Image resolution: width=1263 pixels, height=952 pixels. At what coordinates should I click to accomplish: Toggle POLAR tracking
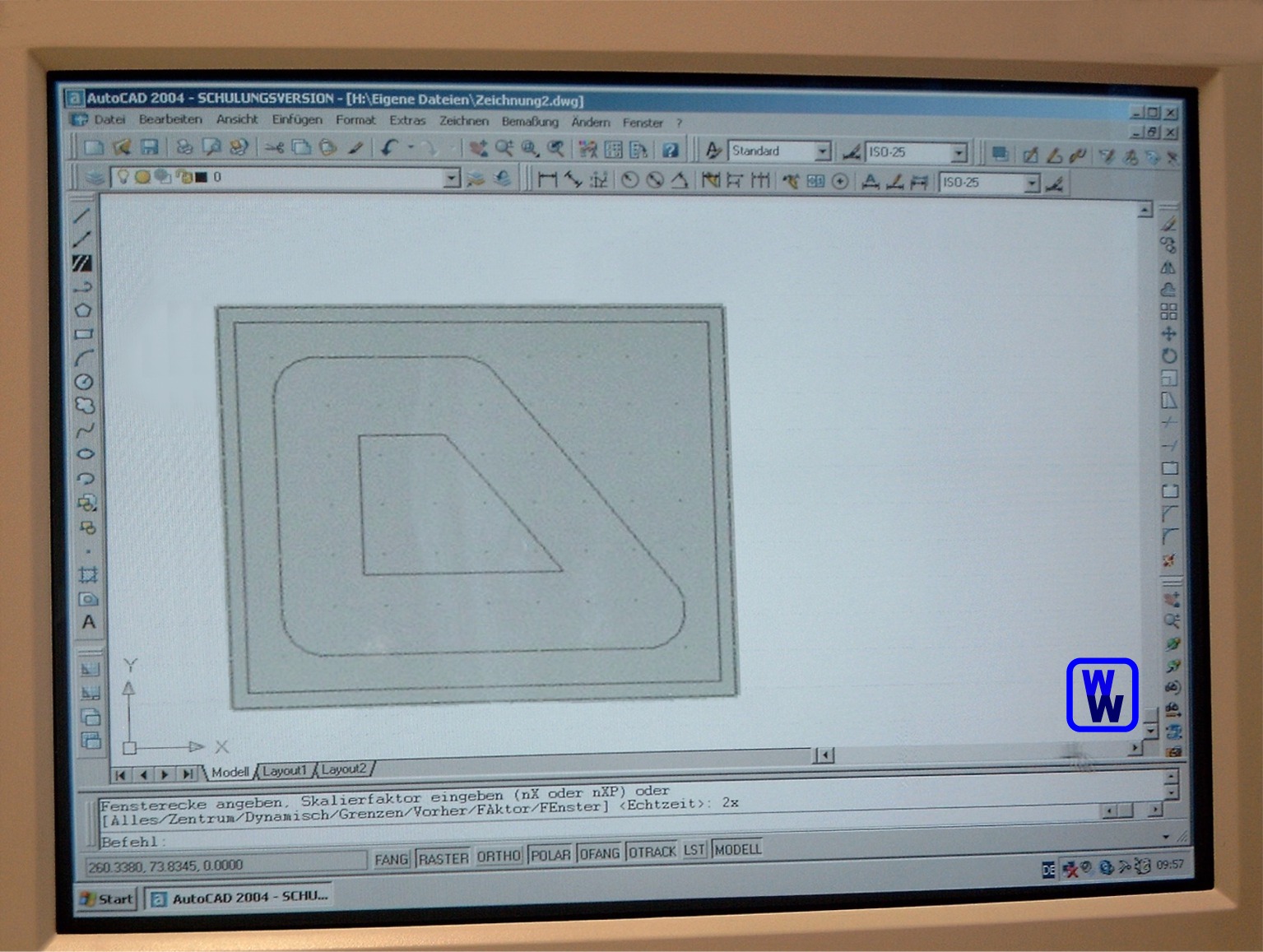click(550, 855)
